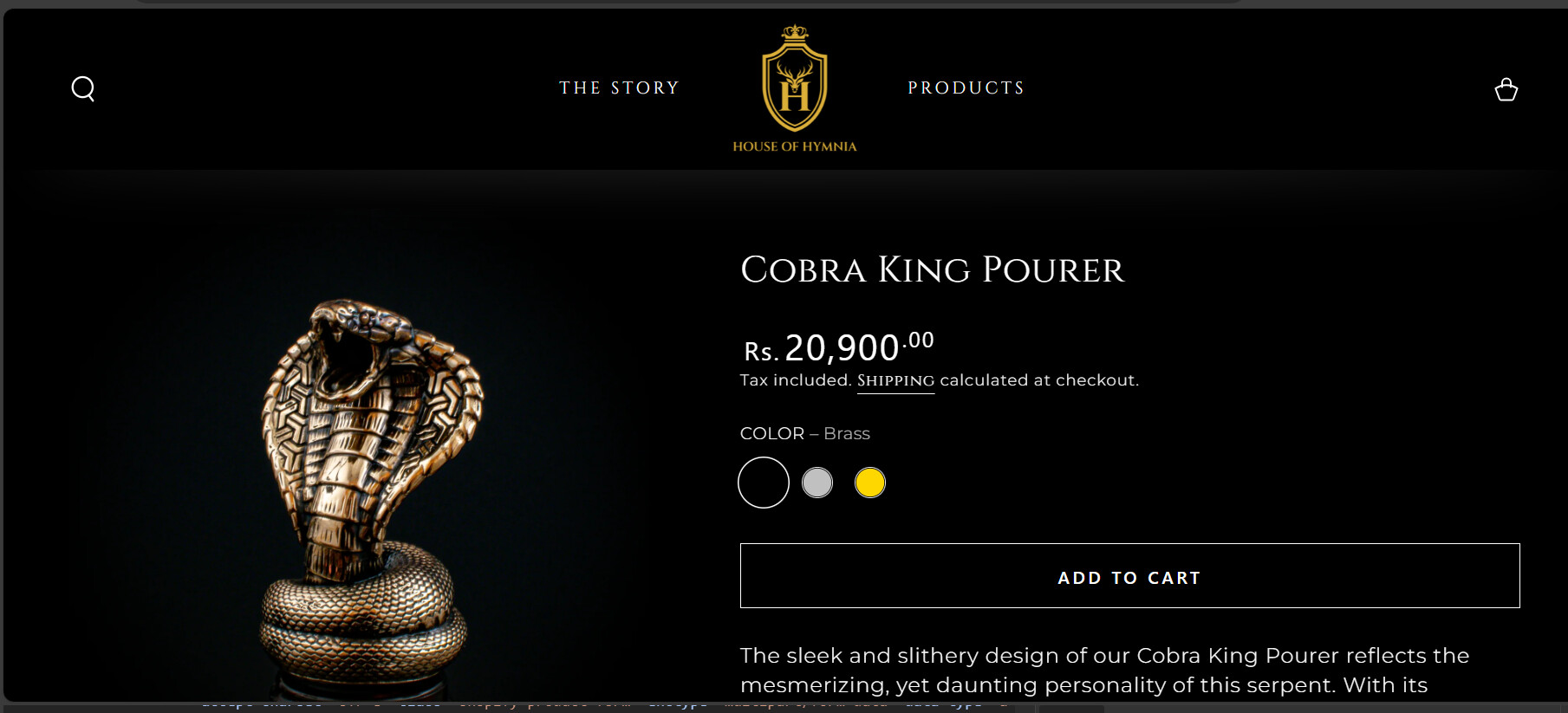Open the search icon

[83, 88]
